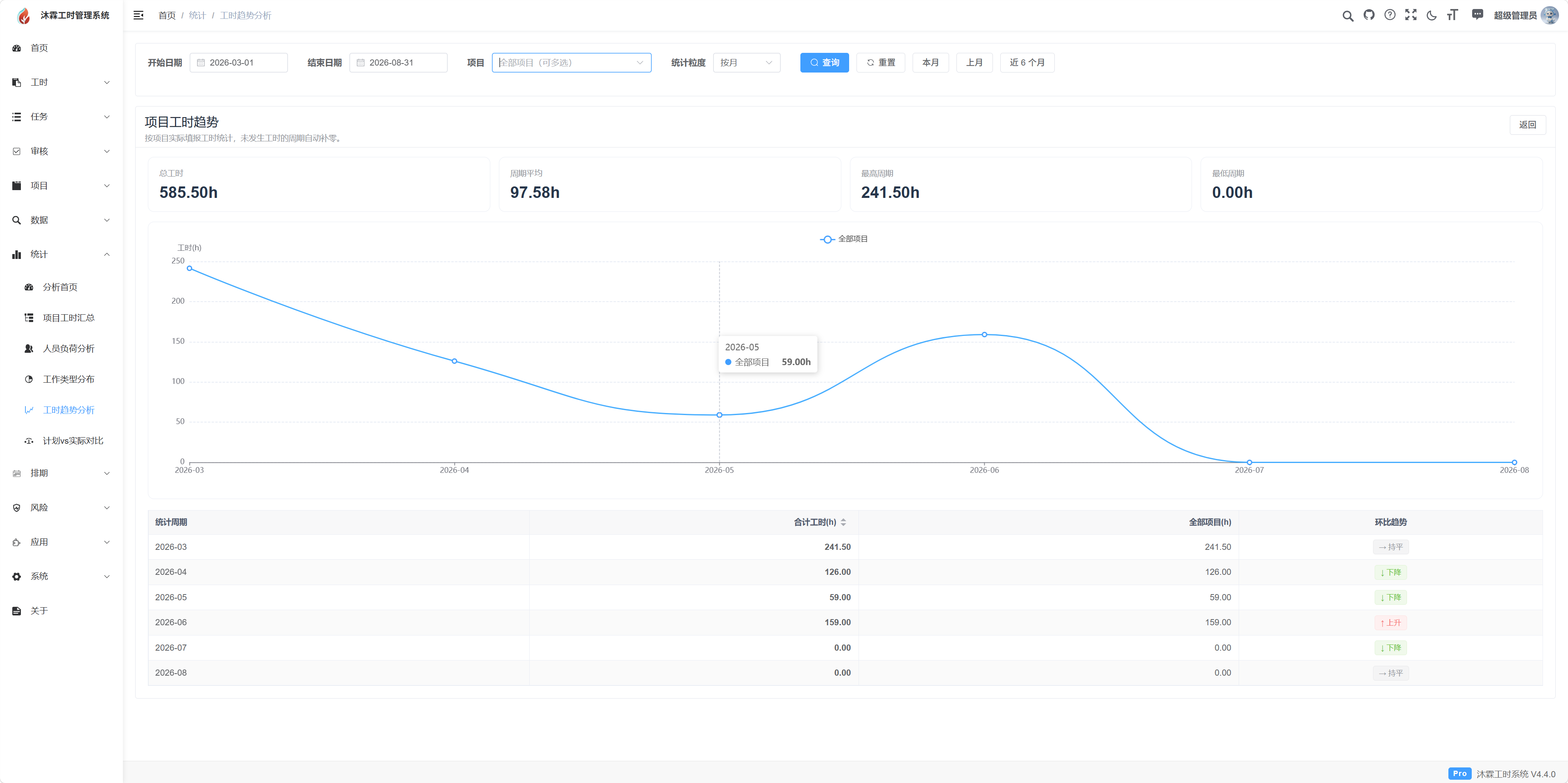Click the end date field 2026-08-31
Screen dimensions: 1568x783
pos(398,63)
